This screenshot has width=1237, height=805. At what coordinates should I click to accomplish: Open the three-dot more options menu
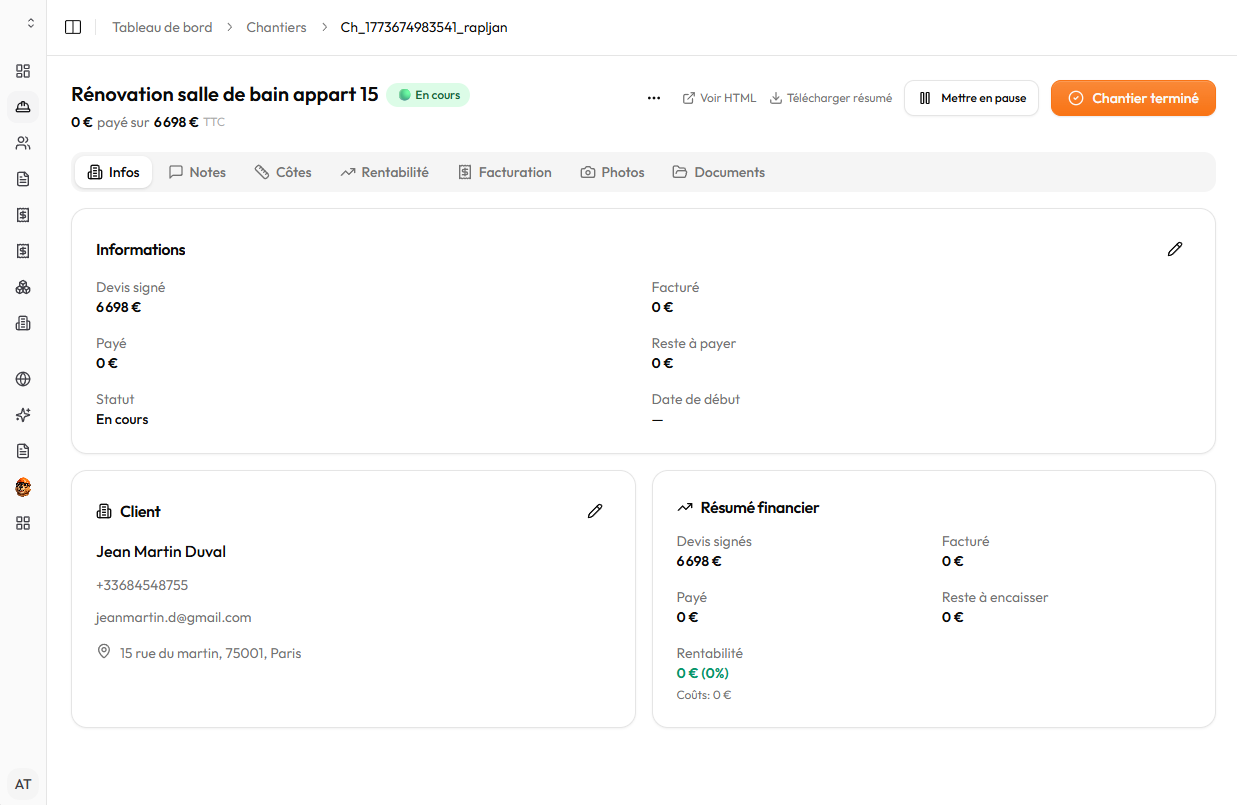[x=654, y=98]
